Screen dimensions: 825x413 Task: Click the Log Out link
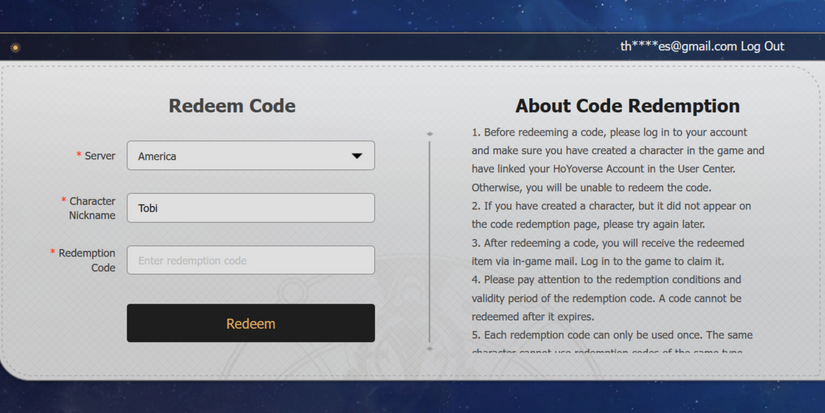762,46
